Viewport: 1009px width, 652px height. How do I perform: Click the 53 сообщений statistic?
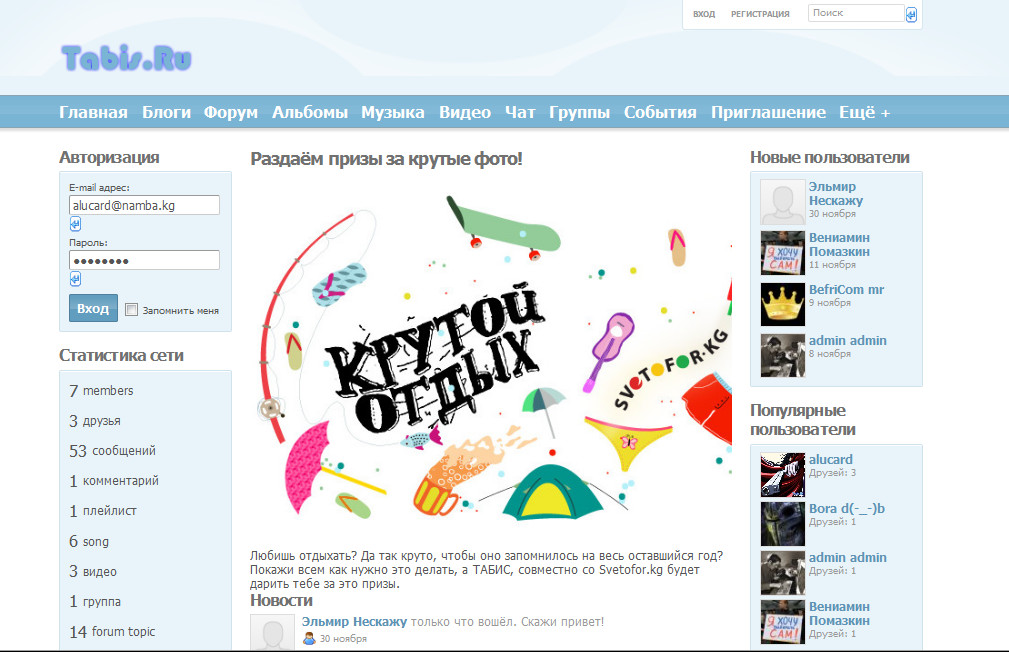point(112,451)
